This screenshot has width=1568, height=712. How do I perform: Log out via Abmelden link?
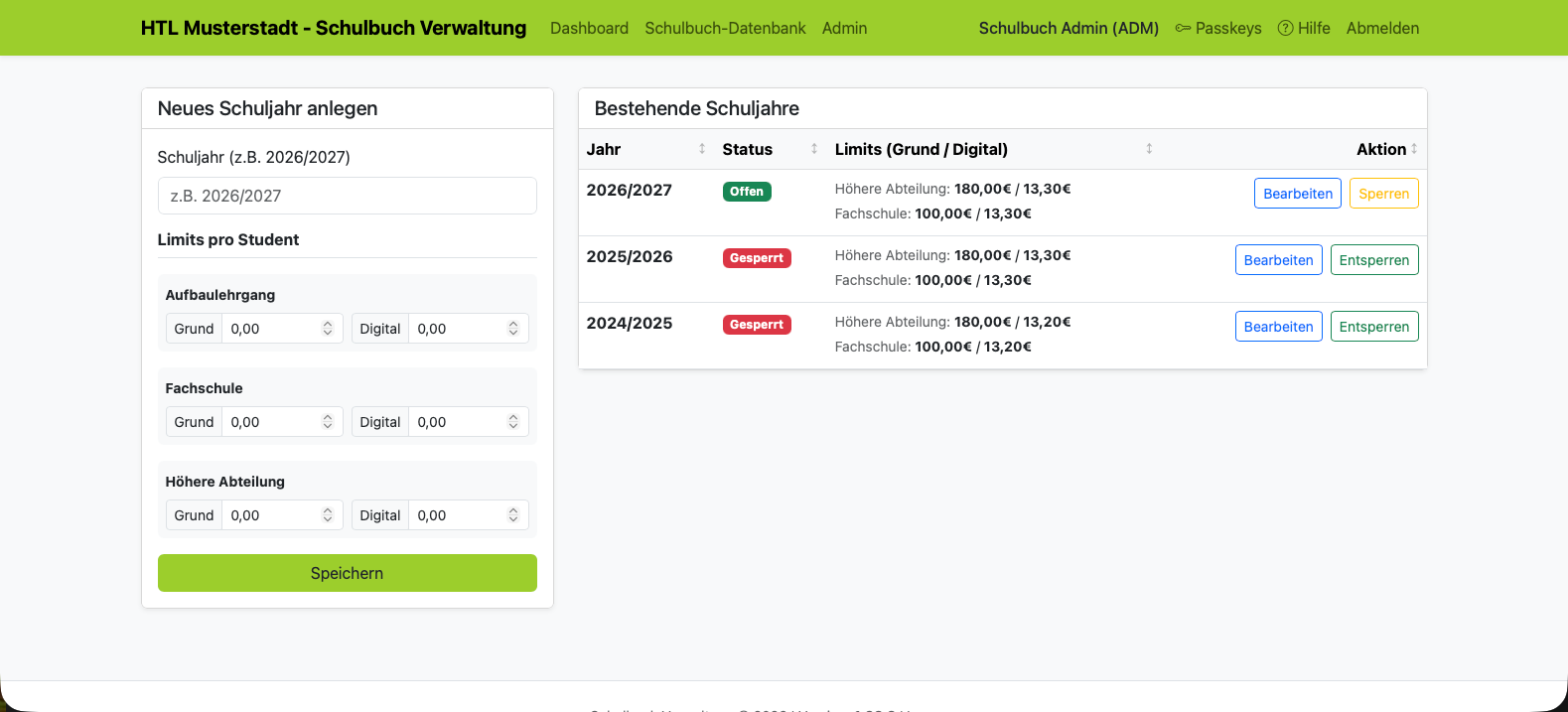[1382, 28]
